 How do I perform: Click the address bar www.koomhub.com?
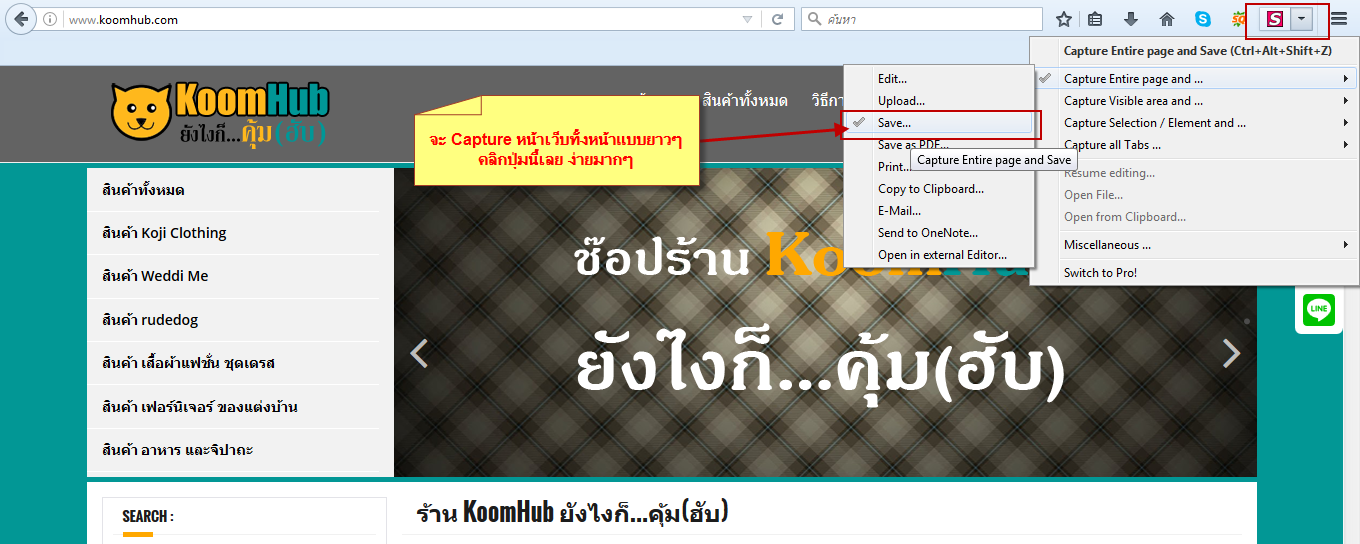point(400,19)
